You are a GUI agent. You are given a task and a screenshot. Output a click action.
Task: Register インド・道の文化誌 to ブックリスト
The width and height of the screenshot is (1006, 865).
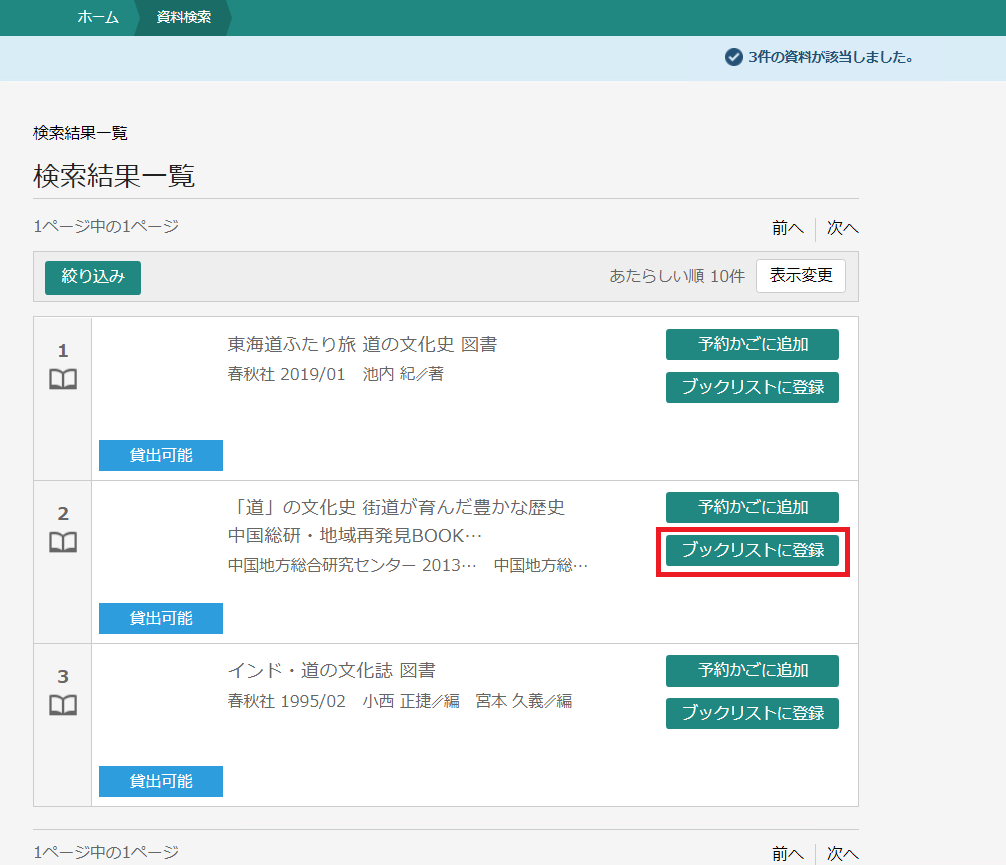coord(752,713)
